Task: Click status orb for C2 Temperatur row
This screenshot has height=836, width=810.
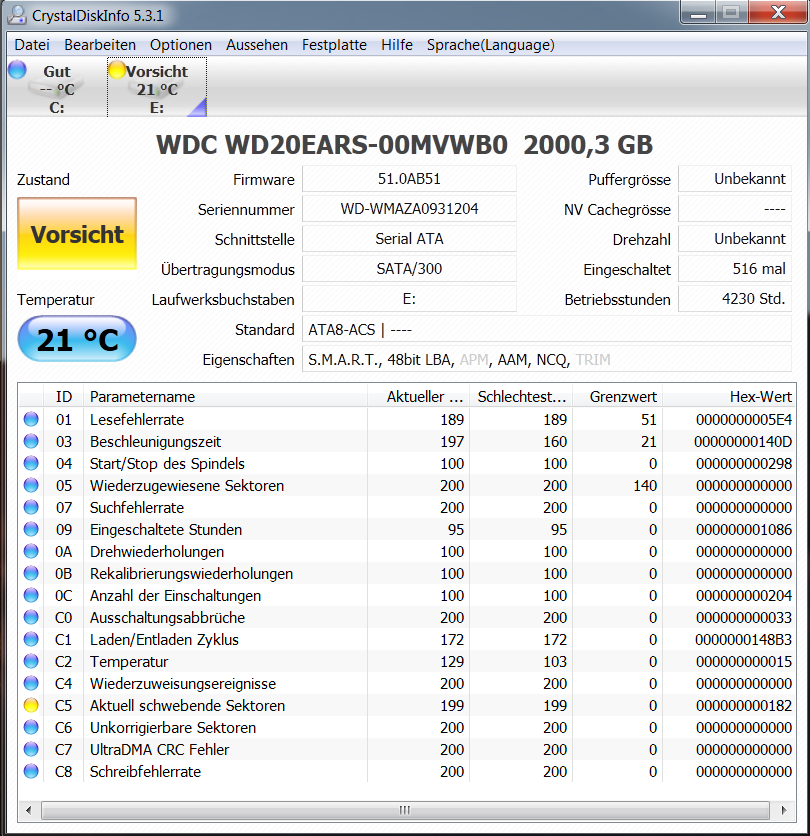Action: click(31, 661)
